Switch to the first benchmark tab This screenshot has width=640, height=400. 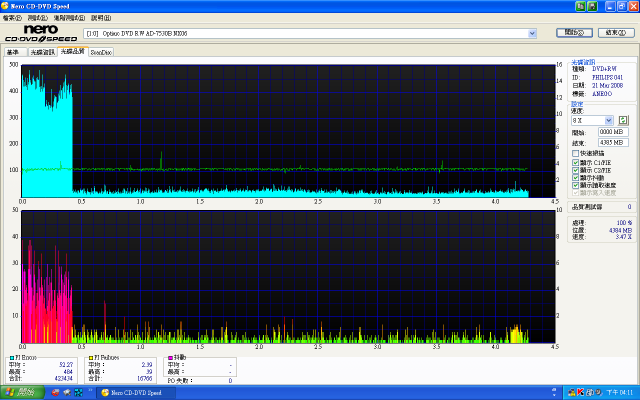click(16, 52)
